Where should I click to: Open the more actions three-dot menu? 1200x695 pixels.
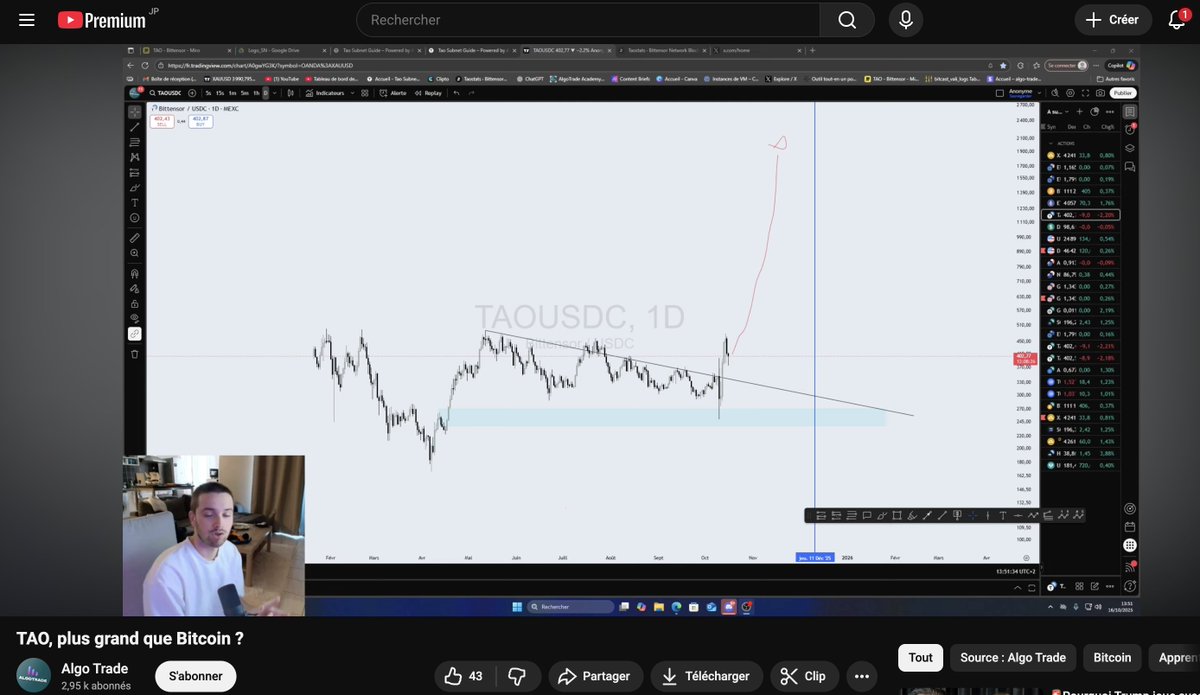point(861,676)
